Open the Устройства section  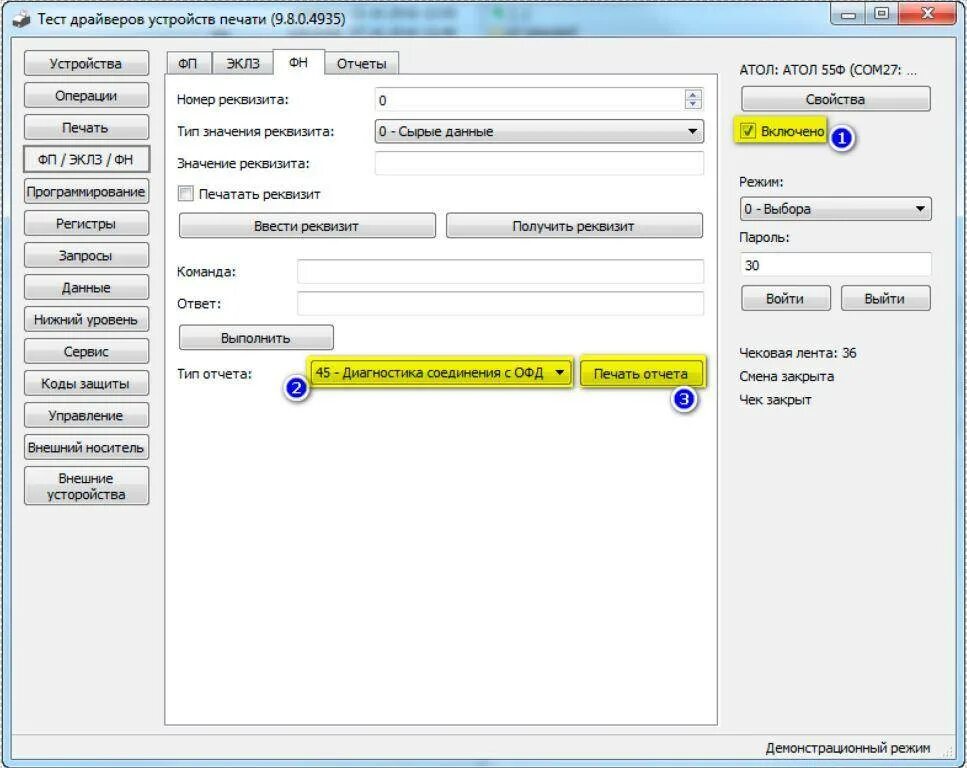(x=86, y=64)
